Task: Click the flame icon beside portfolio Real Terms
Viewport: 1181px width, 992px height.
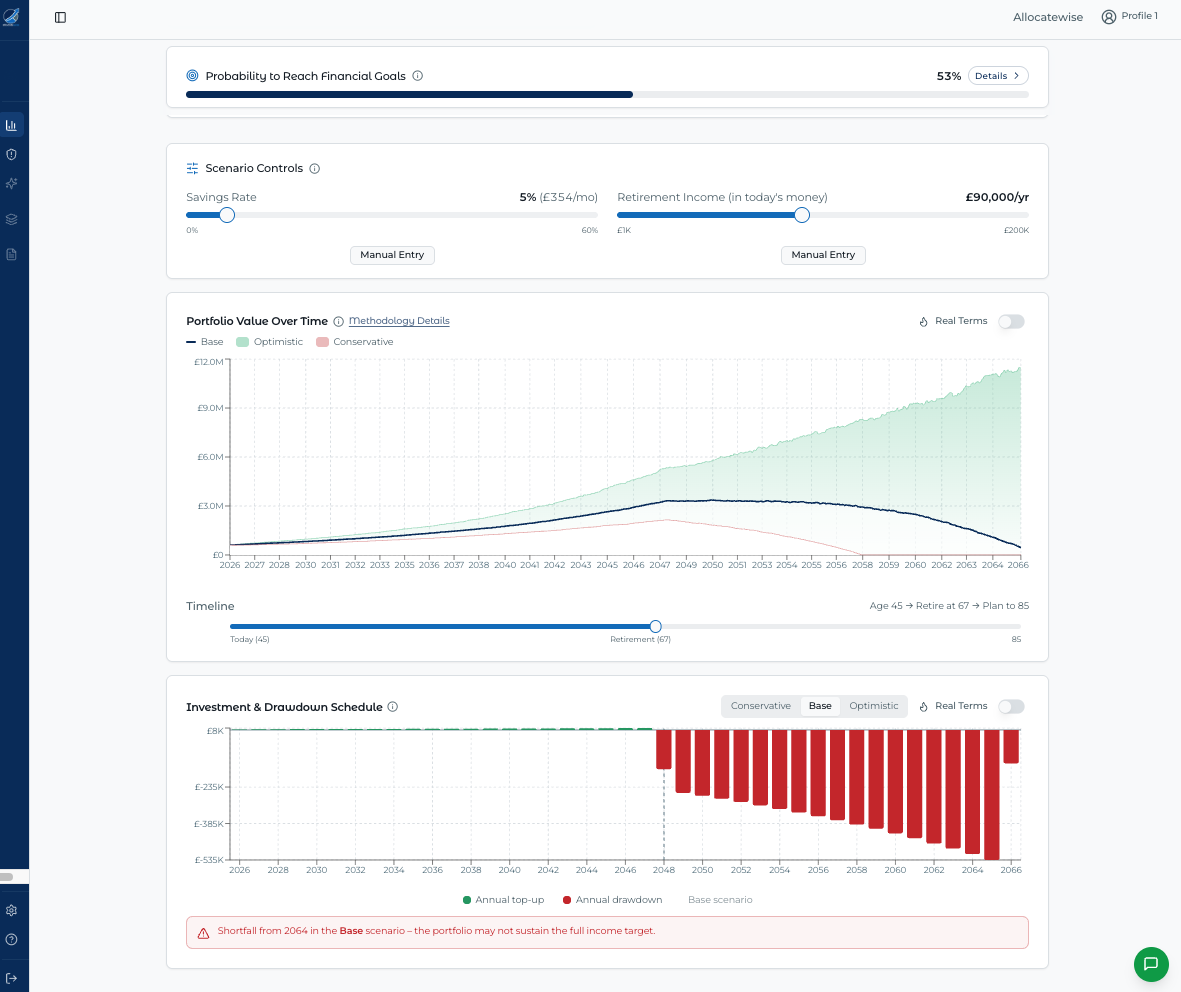Action: (x=923, y=322)
